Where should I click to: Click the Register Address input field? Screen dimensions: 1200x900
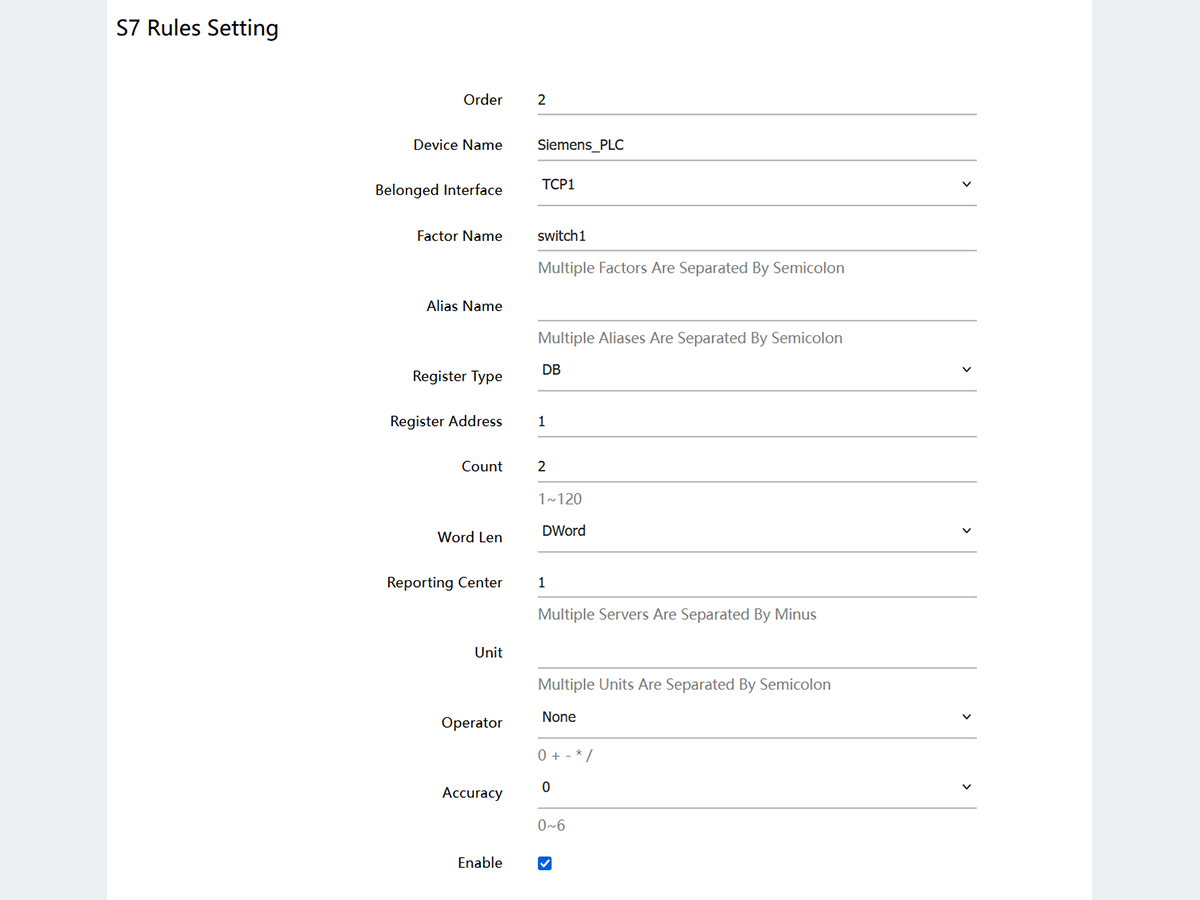(757, 421)
